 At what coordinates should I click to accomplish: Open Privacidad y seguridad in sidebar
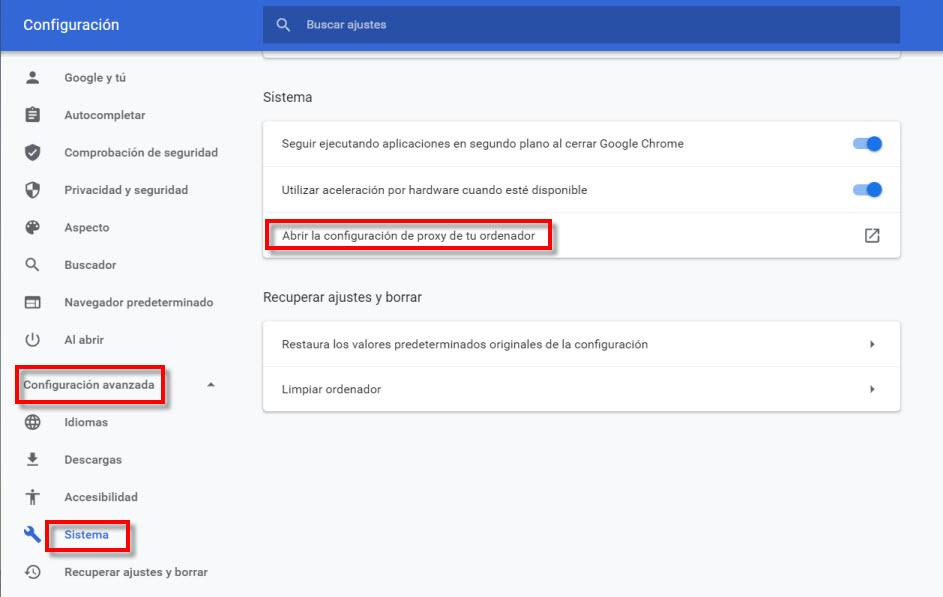pos(126,190)
